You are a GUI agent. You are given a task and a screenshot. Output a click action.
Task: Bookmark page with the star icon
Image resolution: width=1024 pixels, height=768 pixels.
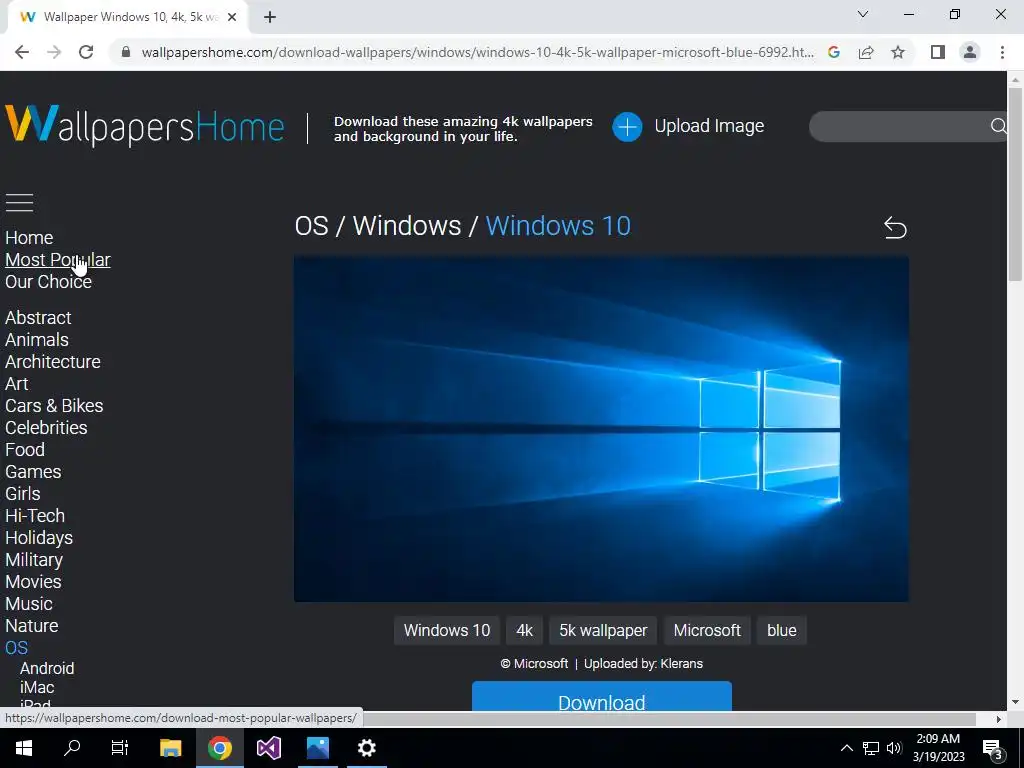[x=898, y=52]
